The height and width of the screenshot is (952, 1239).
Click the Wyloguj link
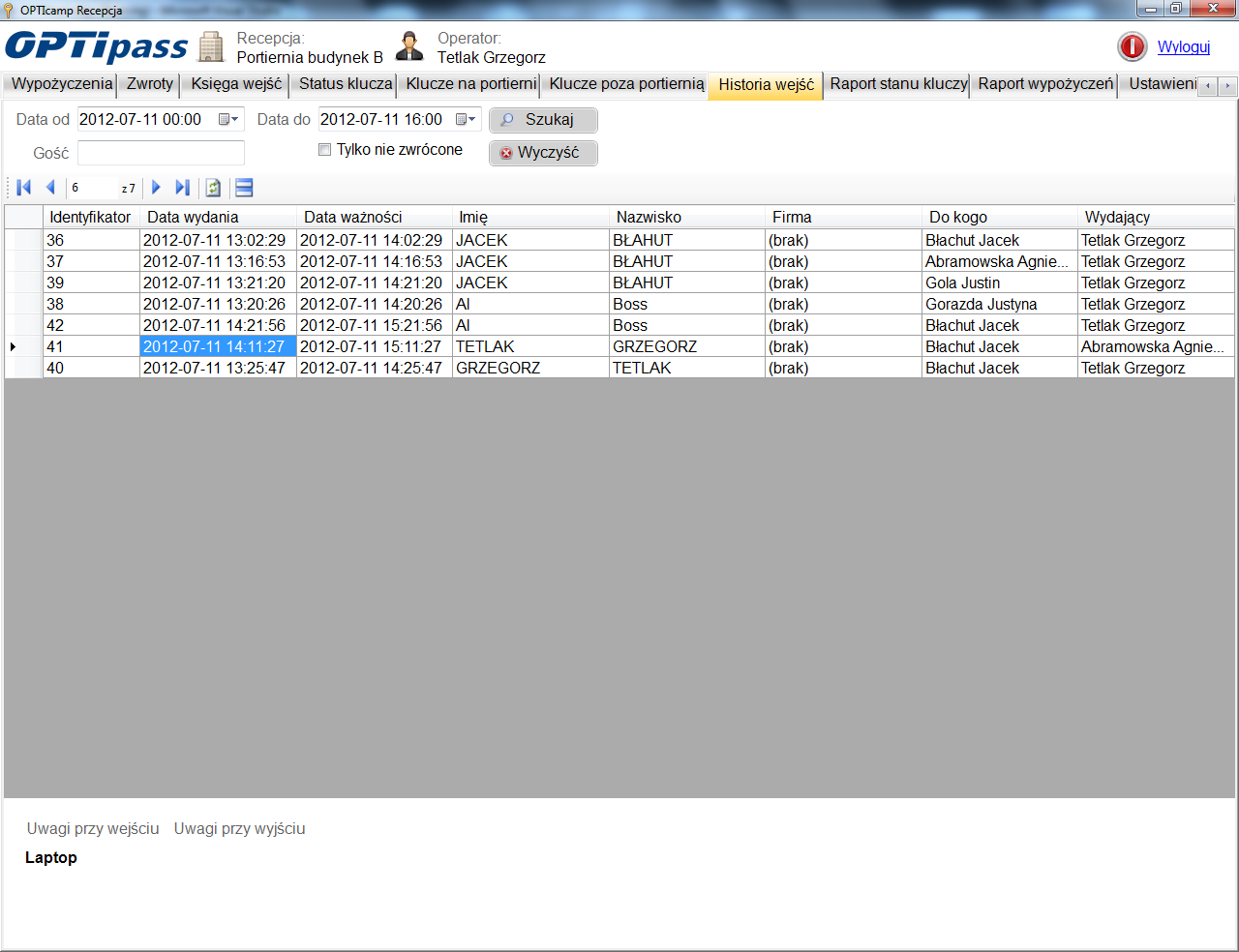pyautogui.click(x=1184, y=46)
